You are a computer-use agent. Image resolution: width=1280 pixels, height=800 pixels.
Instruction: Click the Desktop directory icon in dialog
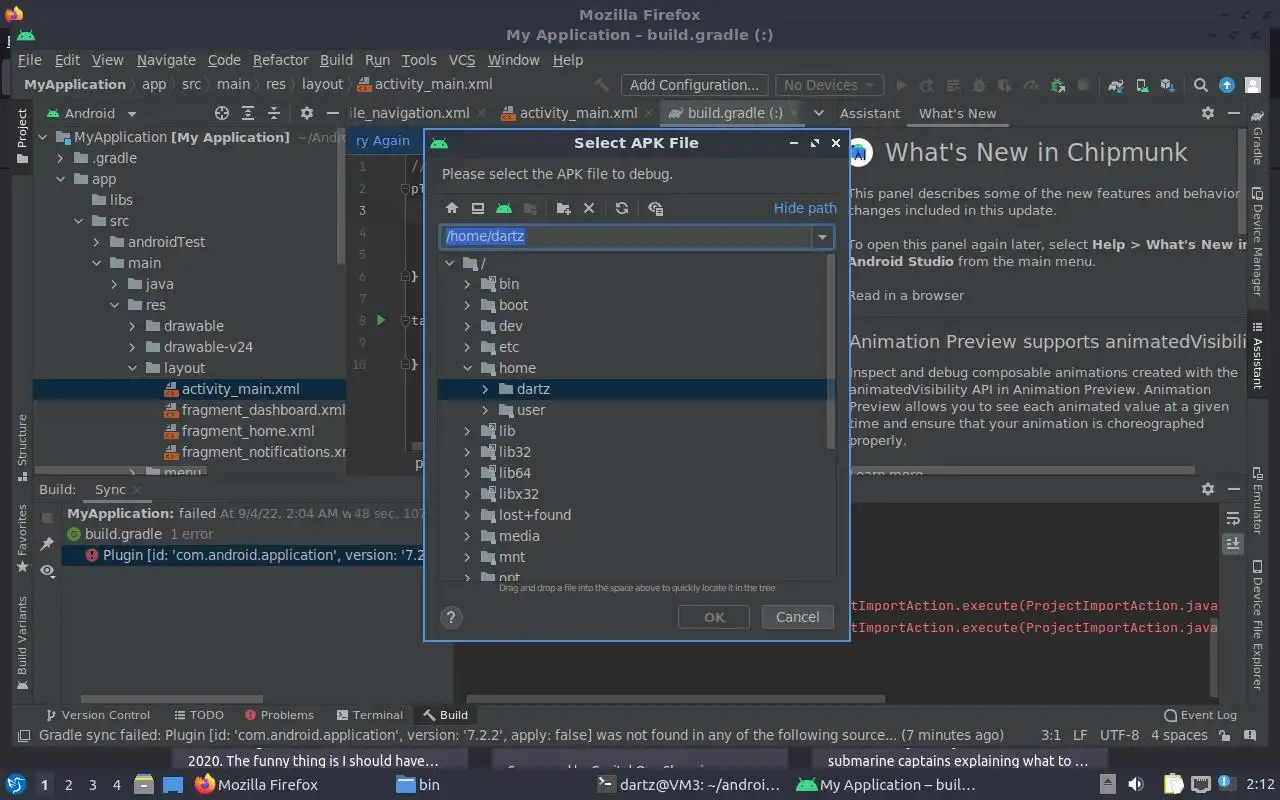click(478, 208)
